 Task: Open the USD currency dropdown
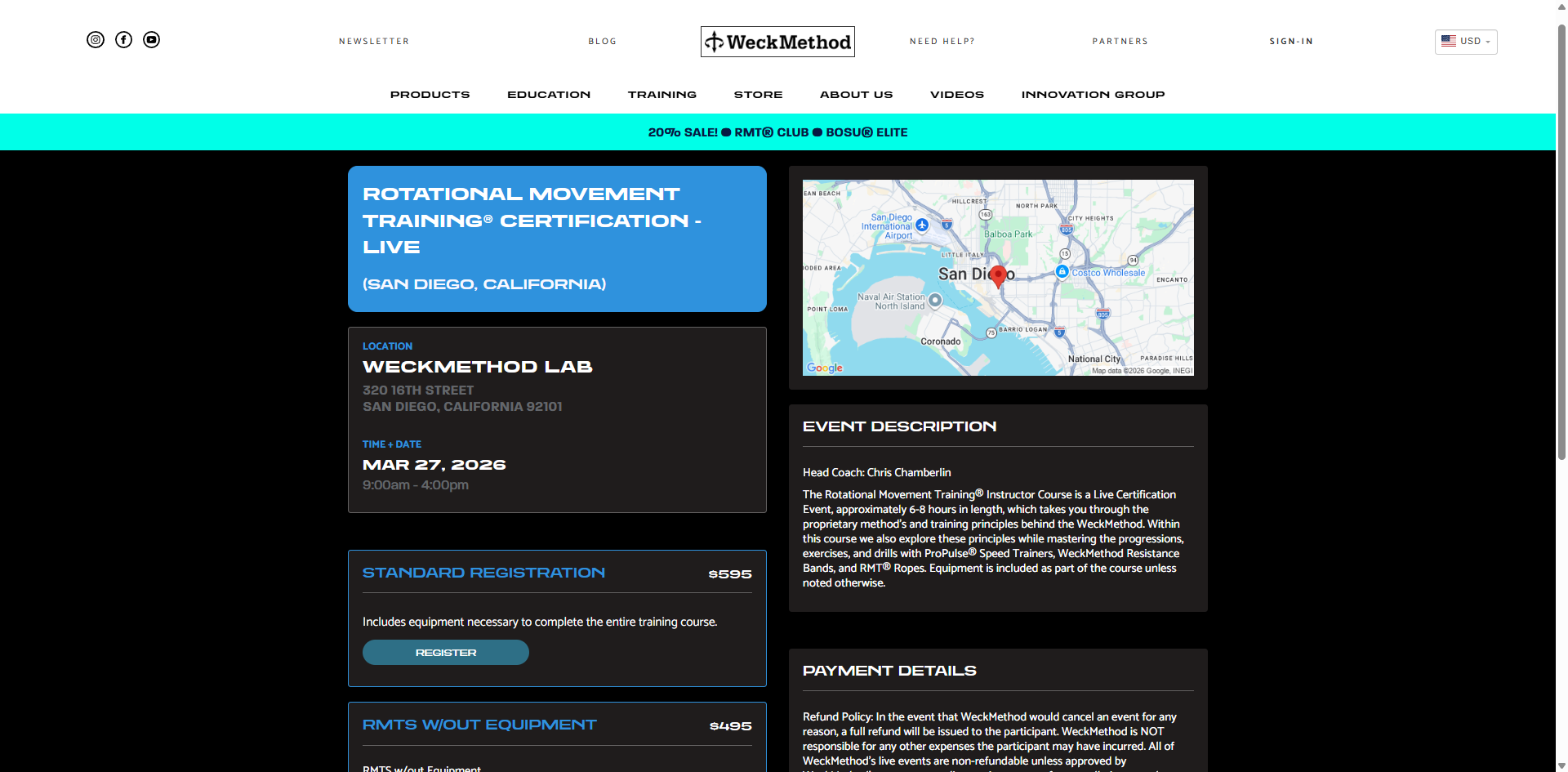pos(1466,42)
